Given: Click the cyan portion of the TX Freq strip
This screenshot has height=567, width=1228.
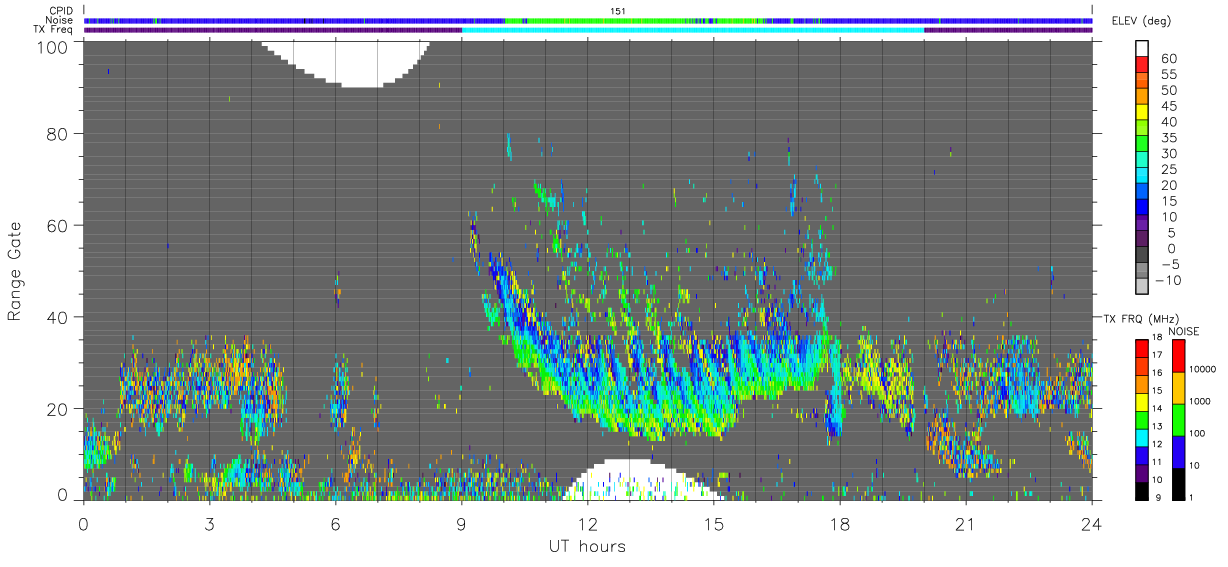Looking at the screenshot, I should pos(693,30).
